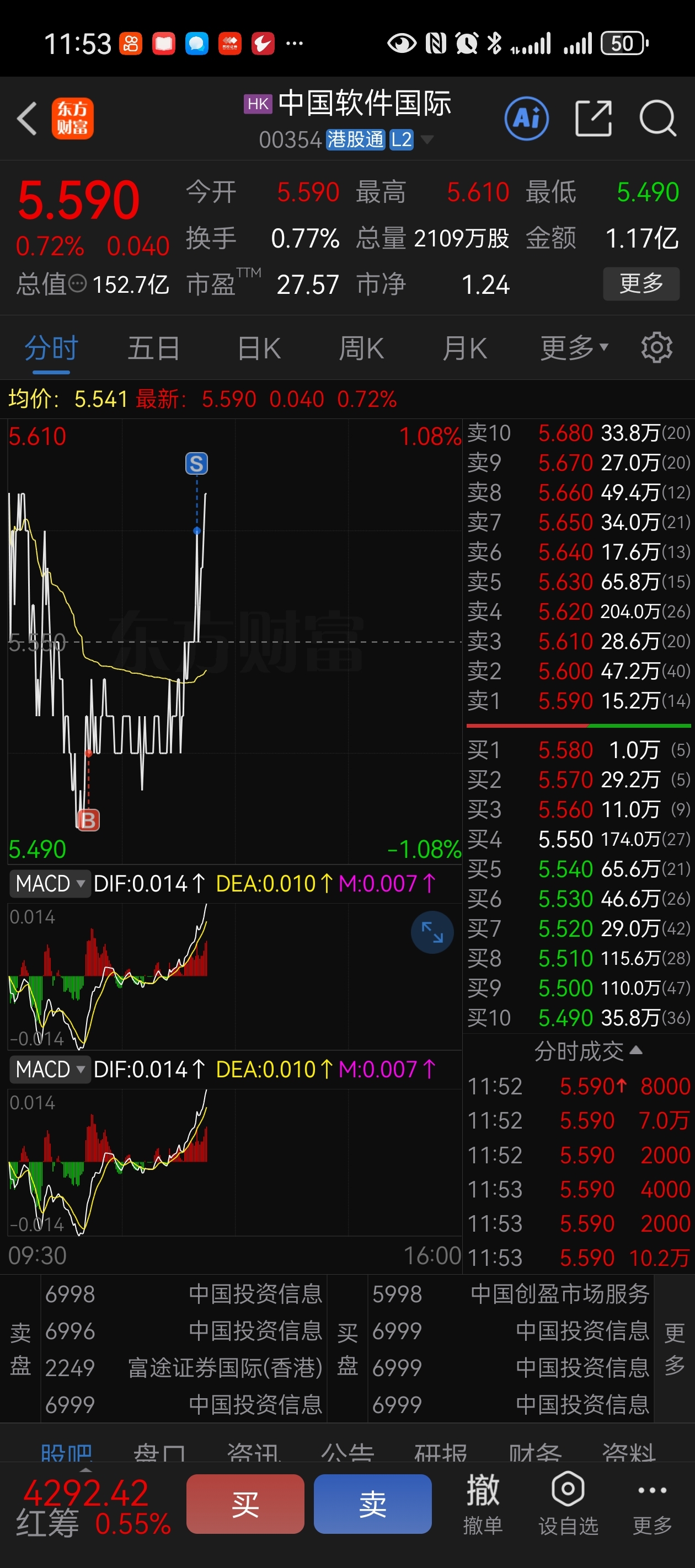Tap the first MACD indicator chart

click(234, 976)
